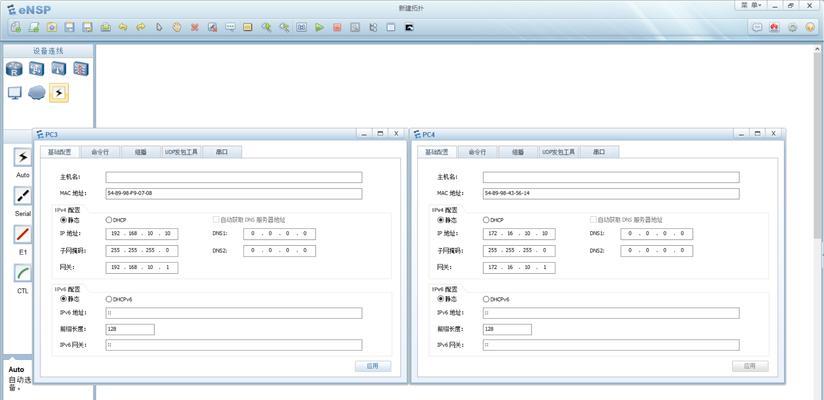This screenshot has width=824, height=400.
Task: Select static IPv4 radio in PC3
Action: 64,220
